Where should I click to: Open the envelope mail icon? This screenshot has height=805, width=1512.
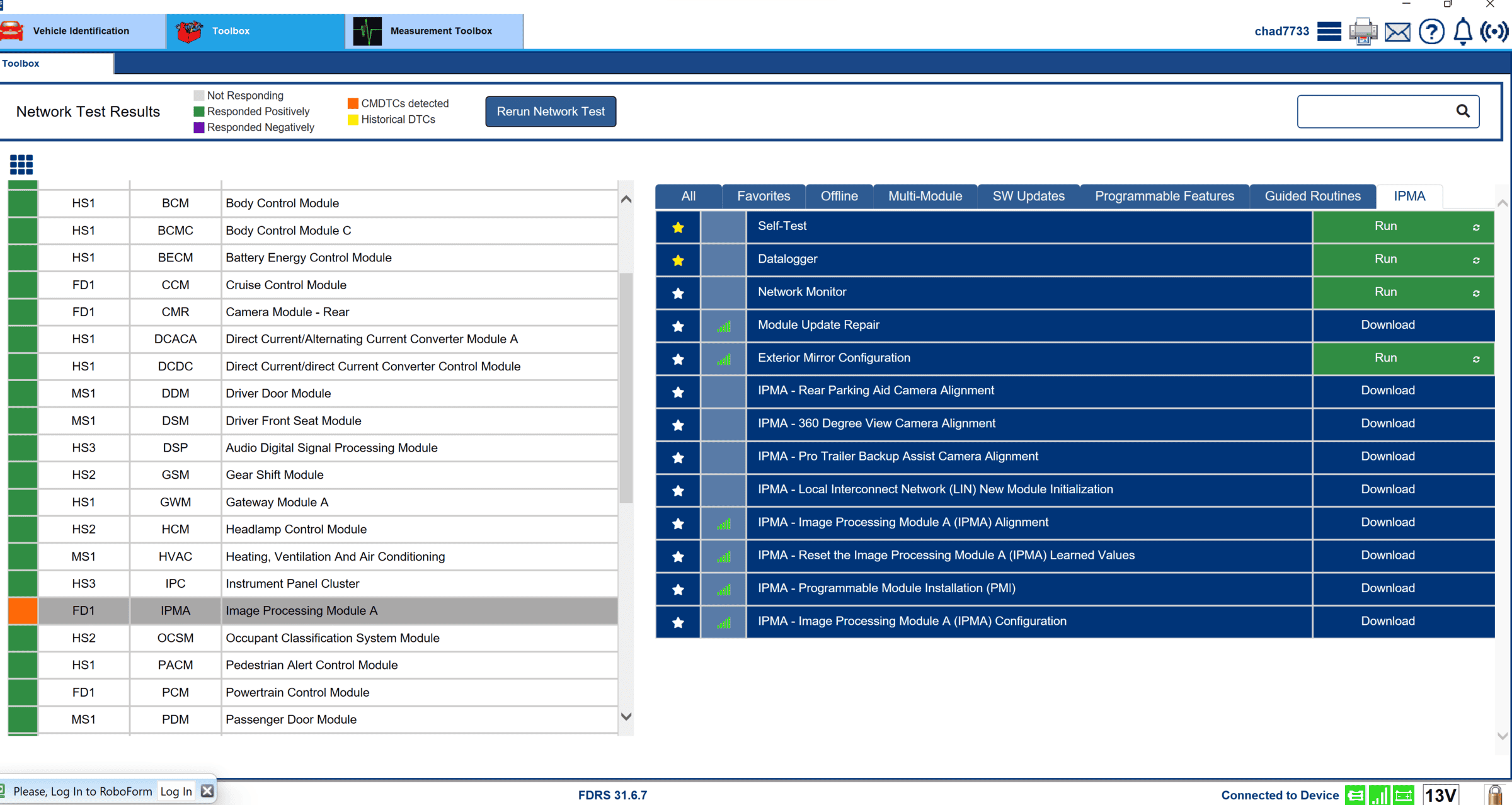(x=1397, y=31)
